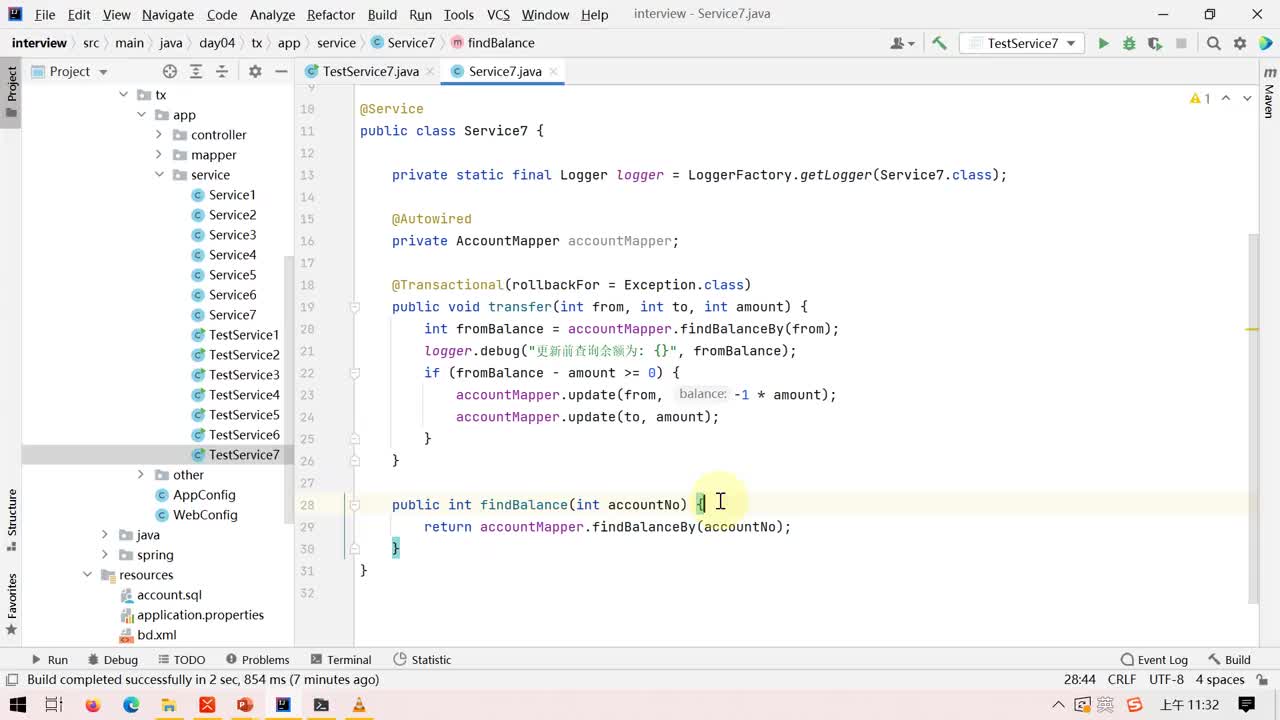Image resolution: width=1280 pixels, height=720 pixels.
Task: Expand the mapper folder
Action: click(x=159, y=155)
